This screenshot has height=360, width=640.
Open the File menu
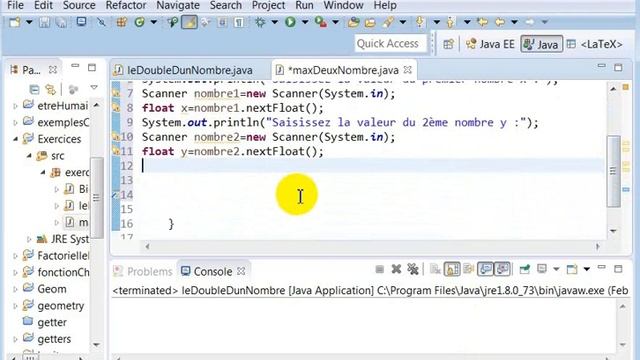click(16, 5)
